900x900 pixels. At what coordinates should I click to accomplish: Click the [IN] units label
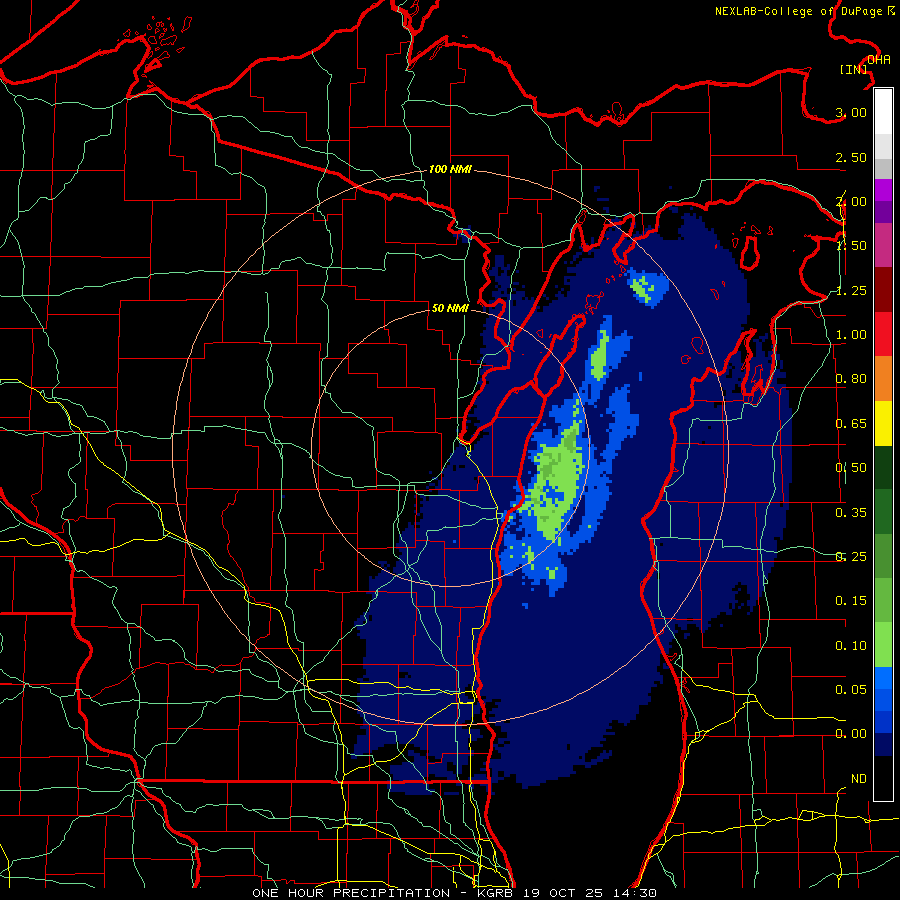point(854,69)
